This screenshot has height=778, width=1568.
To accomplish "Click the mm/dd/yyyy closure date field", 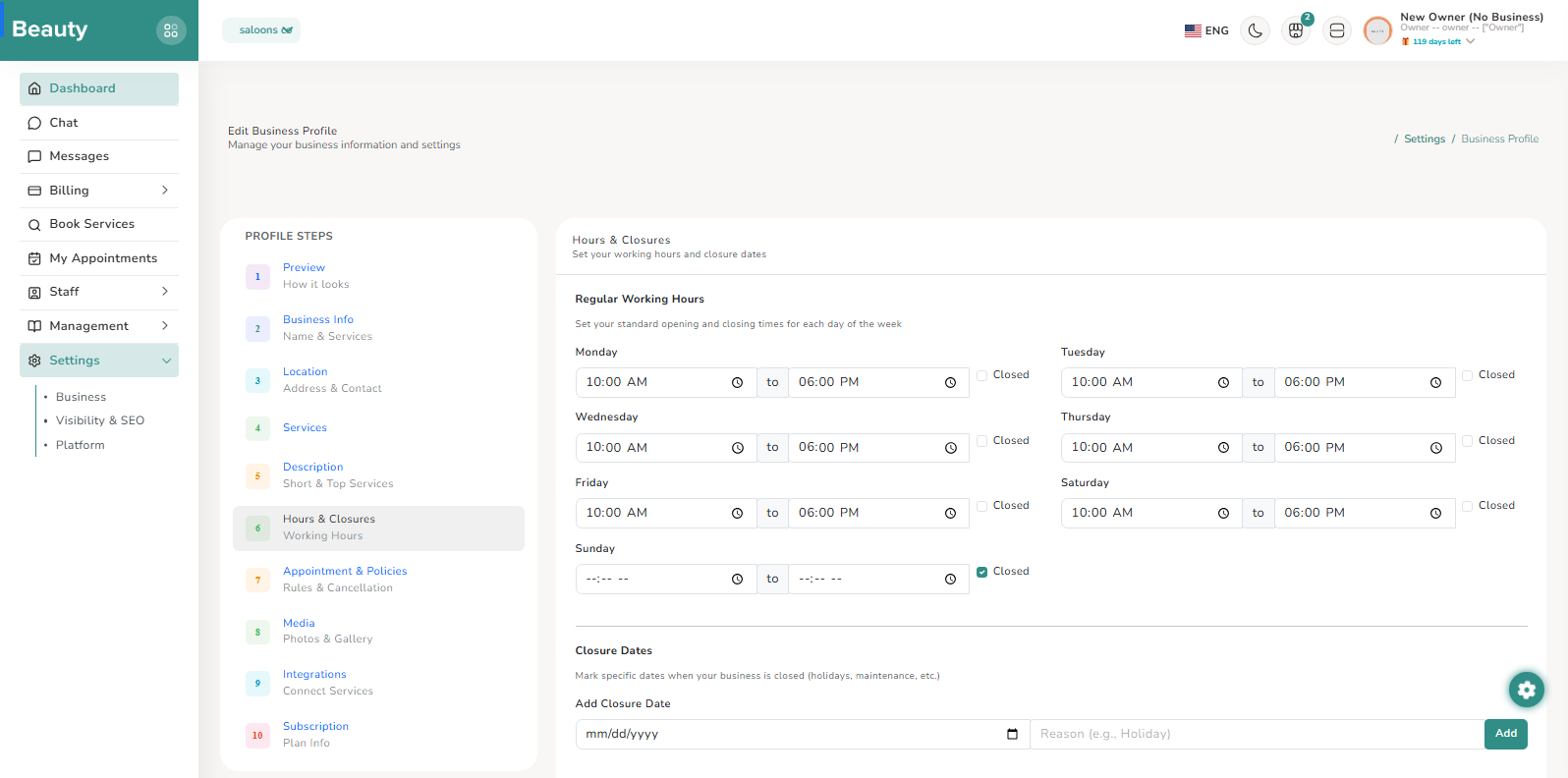I will pos(803,734).
